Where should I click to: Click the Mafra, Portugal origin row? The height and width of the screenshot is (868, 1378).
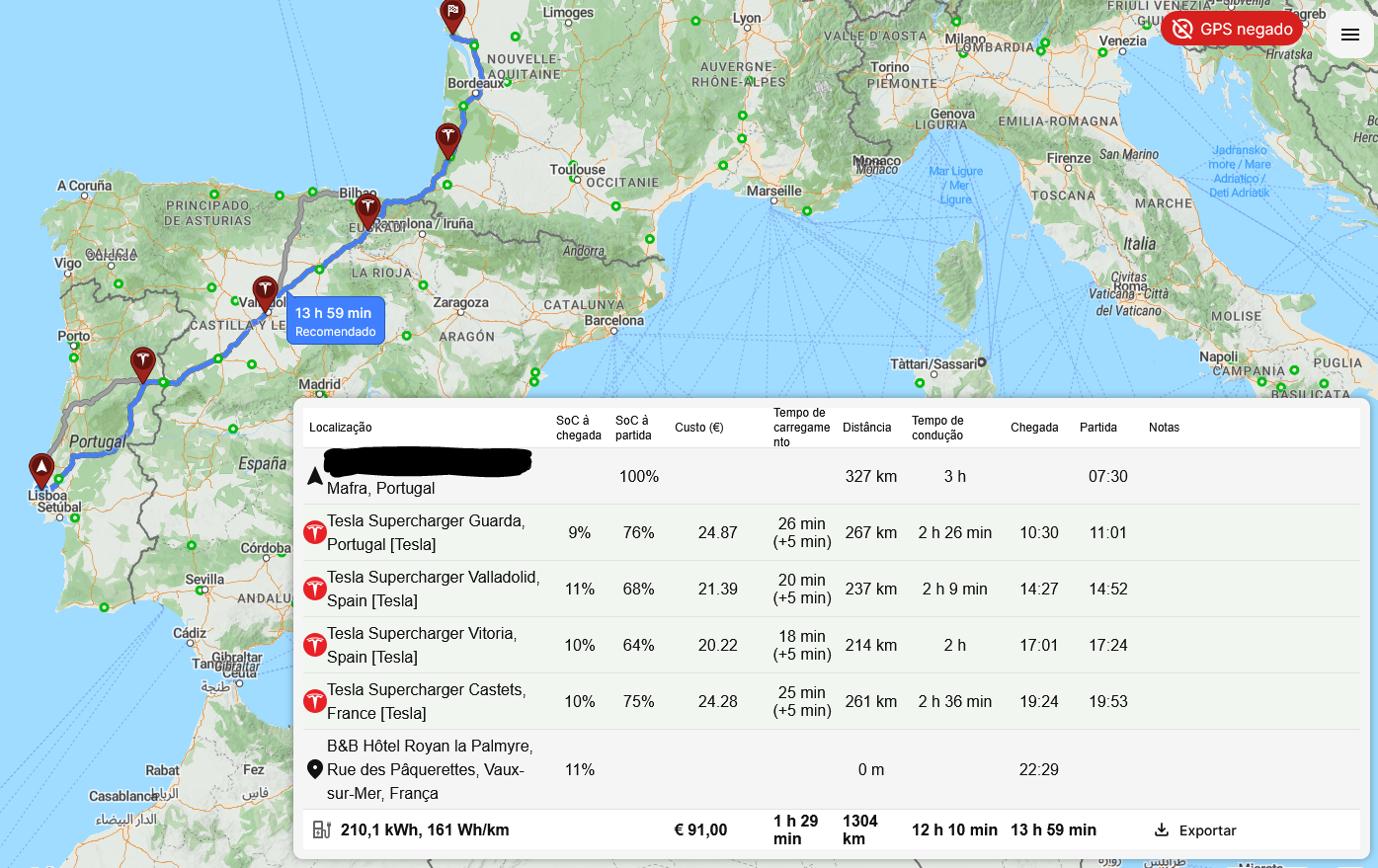[x=381, y=488]
